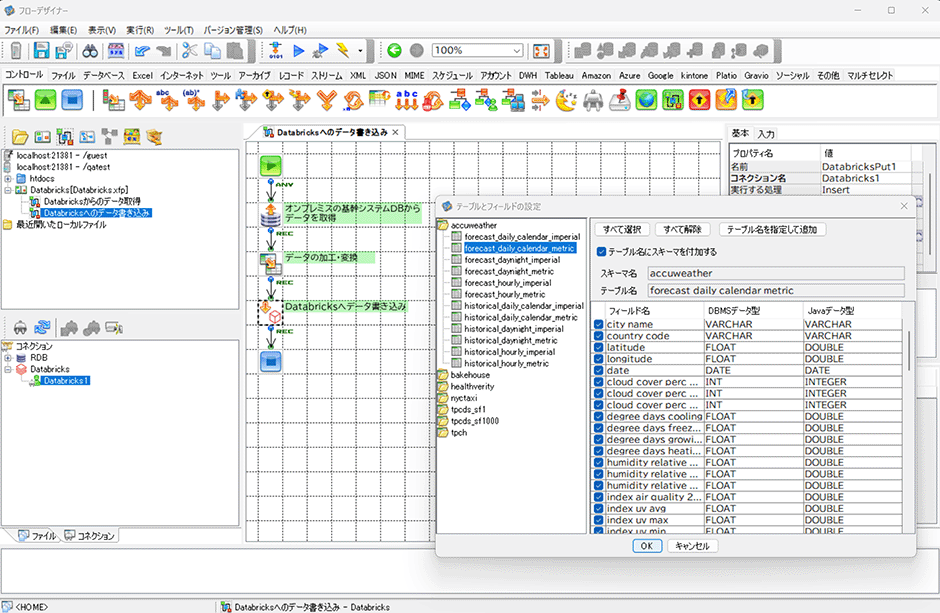
Task: Click the すべて解除 button
Action: coord(682,229)
